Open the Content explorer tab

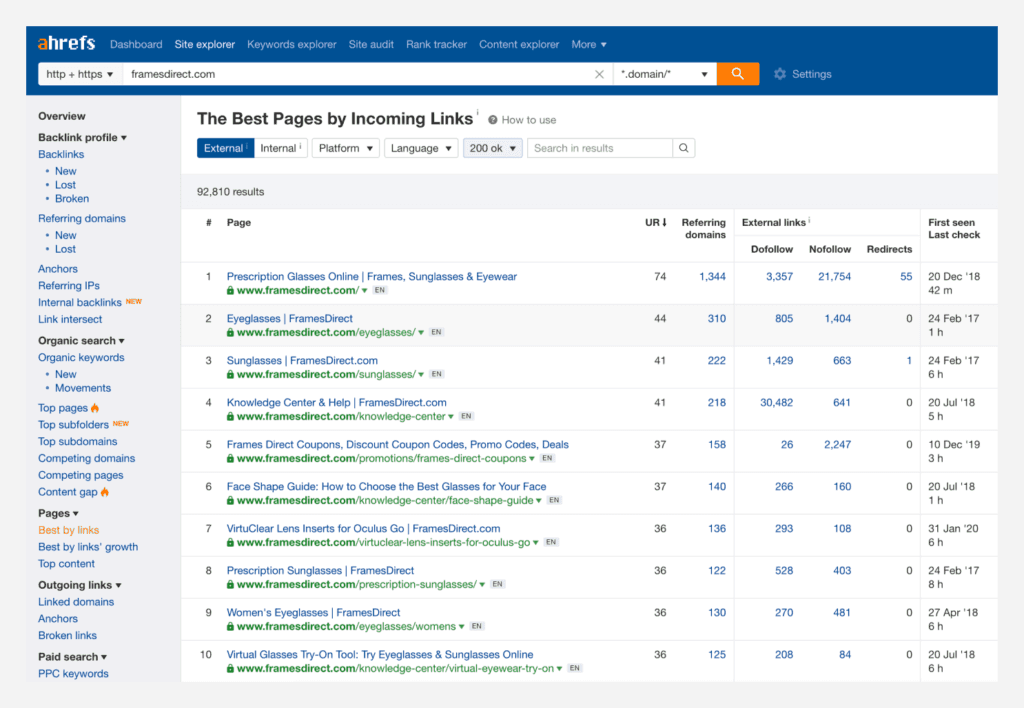pyautogui.click(x=519, y=44)
